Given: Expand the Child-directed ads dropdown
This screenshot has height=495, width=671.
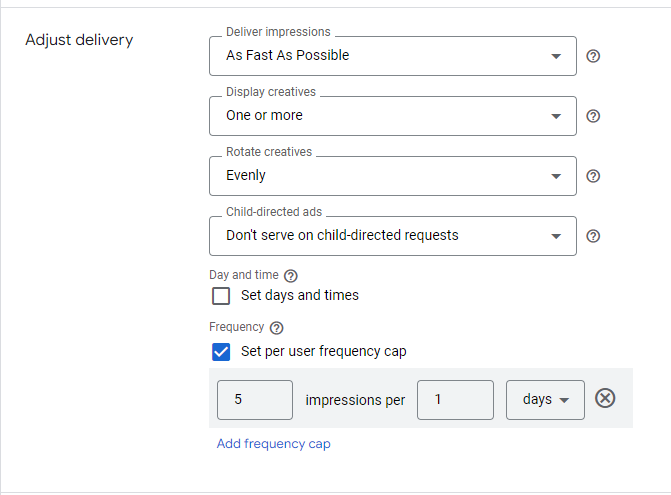Looking at the screenshot, I should [392, 236].
